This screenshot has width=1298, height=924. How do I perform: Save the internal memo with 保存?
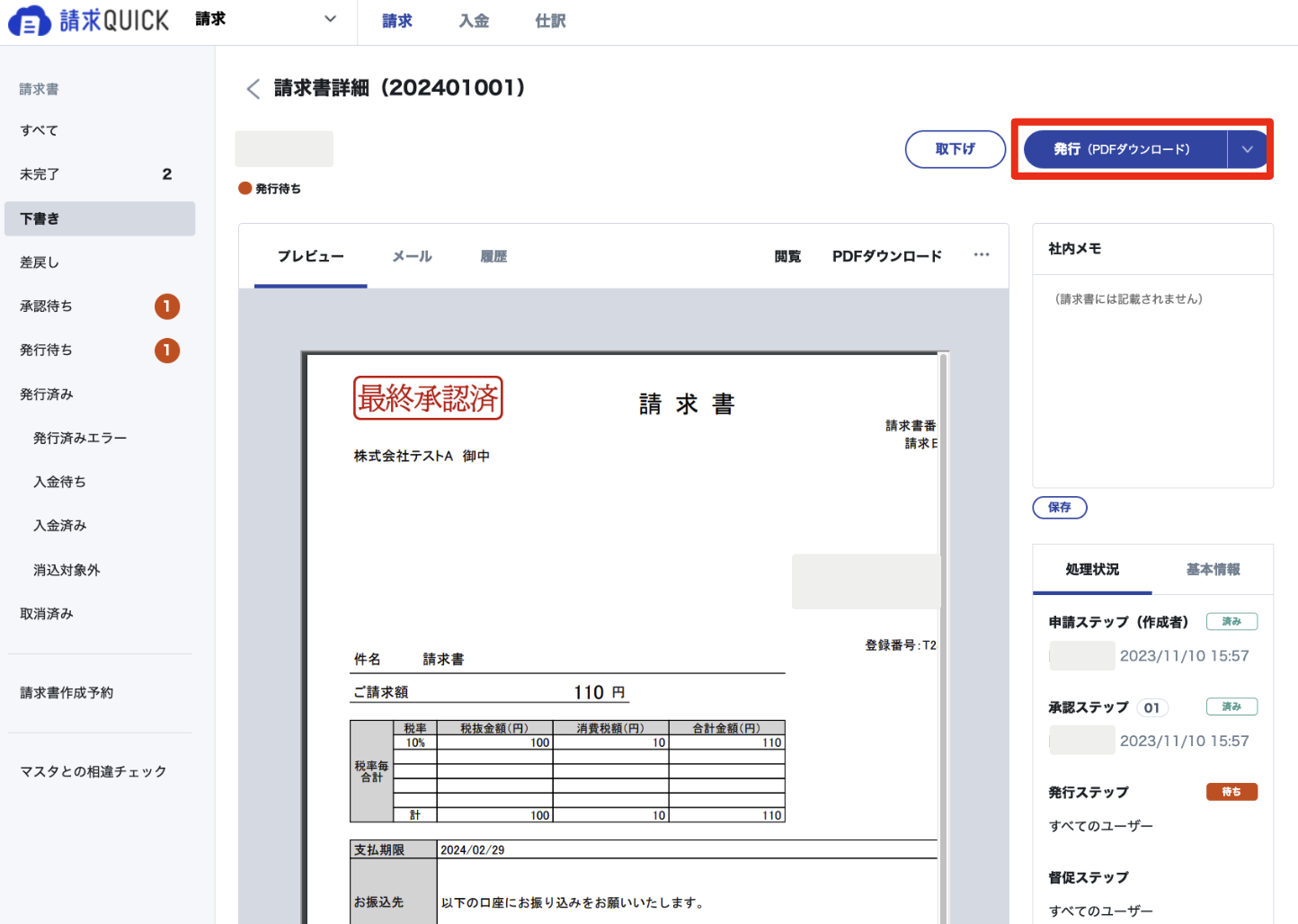1060,508
